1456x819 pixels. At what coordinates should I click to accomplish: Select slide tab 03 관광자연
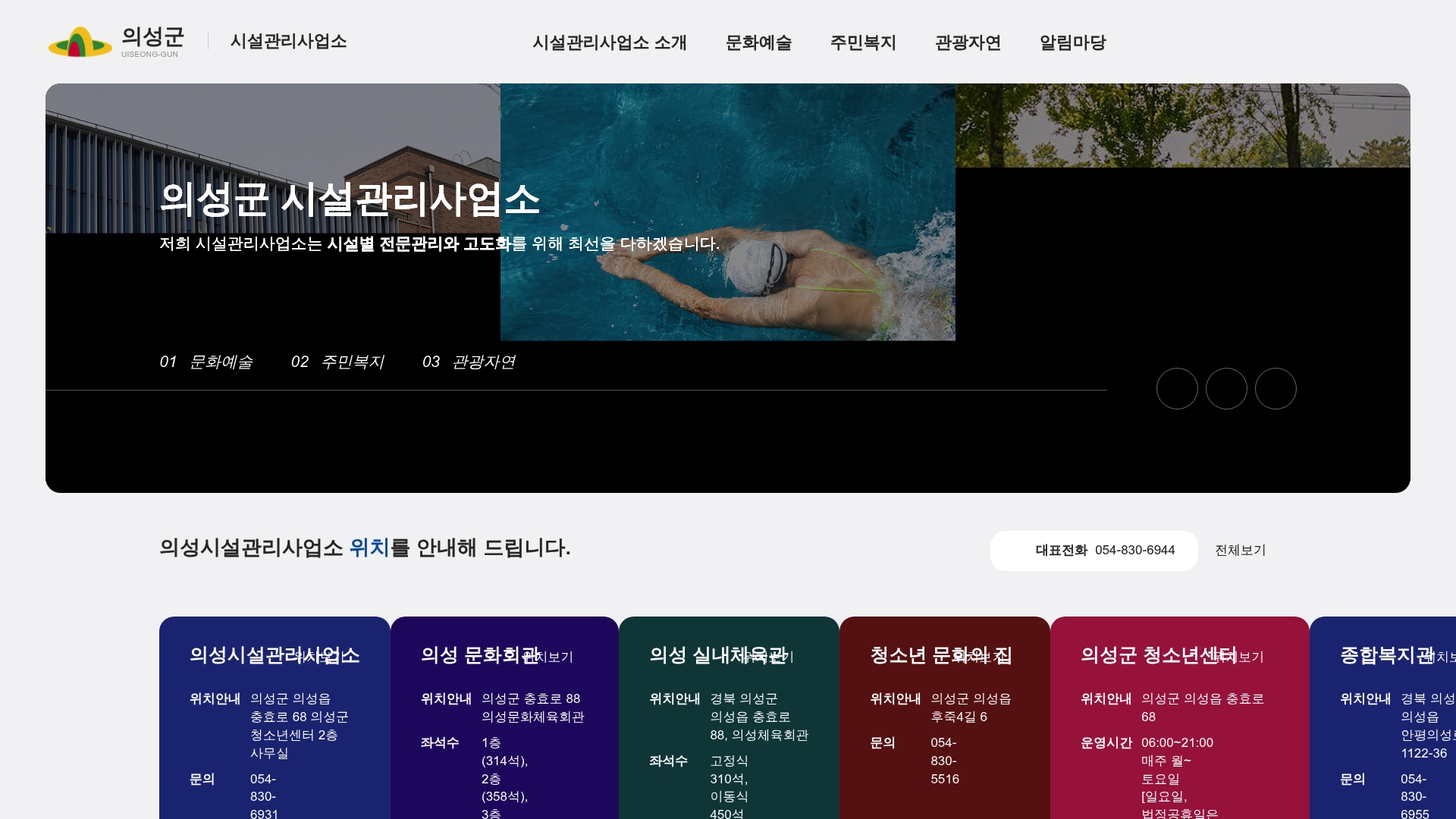[x=469, y=362]
